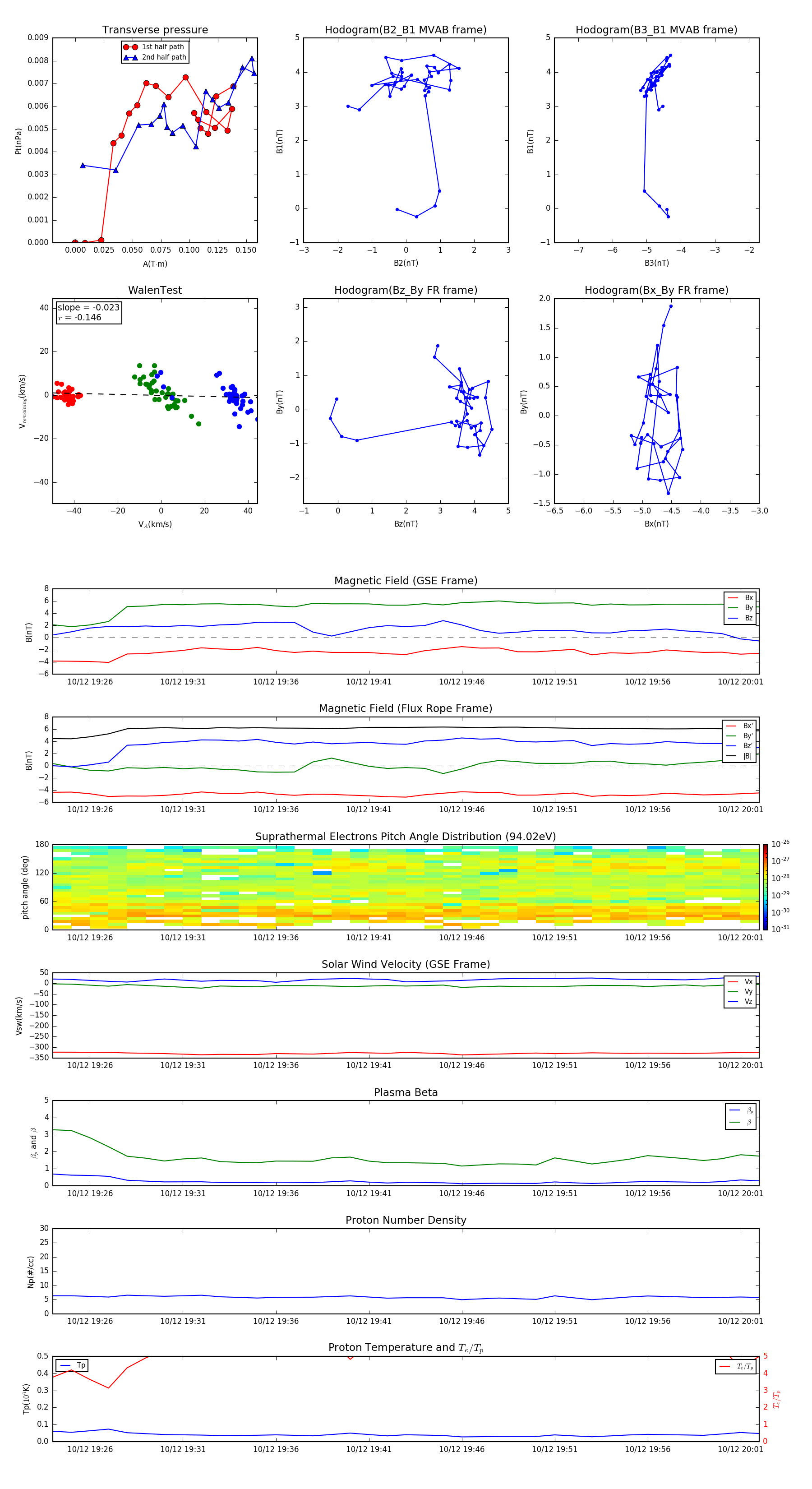Screen dimensions: 812x1489
Task: Click the "Bz(nT)" x-axis label under the hodogram
Action: pyautogui.click(x=405, y=524)
